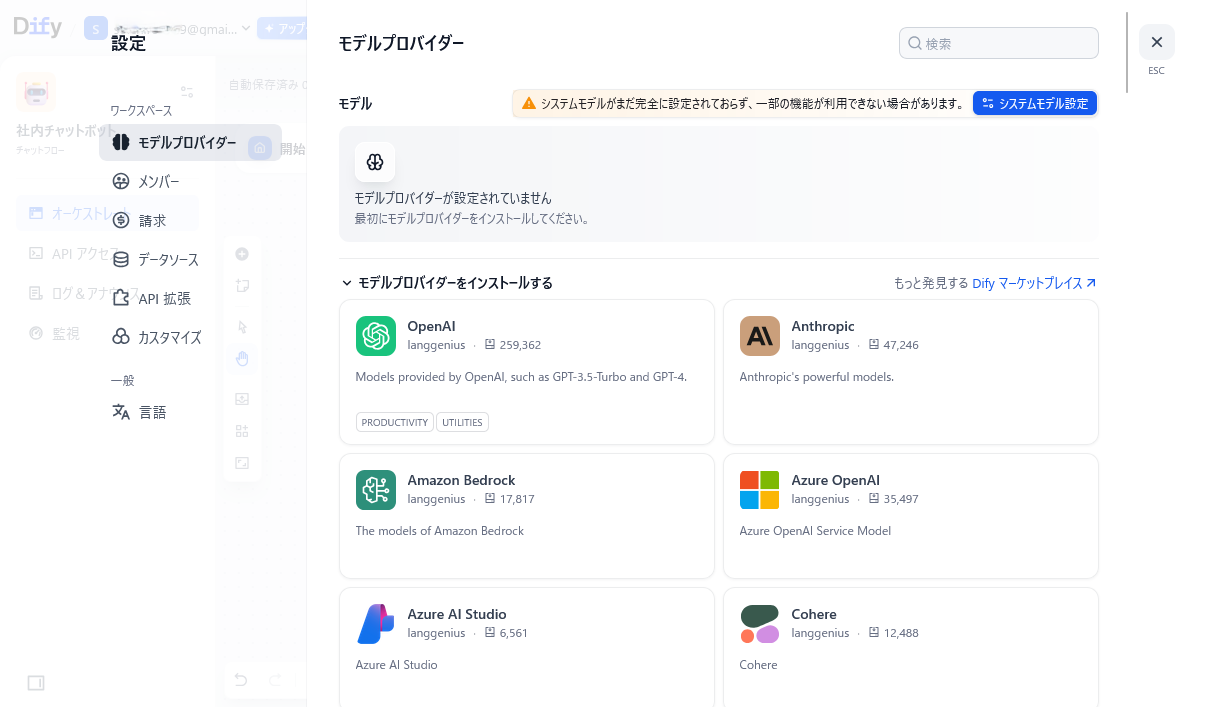
Task: Click the magnifier icon in search box
Action: pyautogui.click(x=914, y=43)
